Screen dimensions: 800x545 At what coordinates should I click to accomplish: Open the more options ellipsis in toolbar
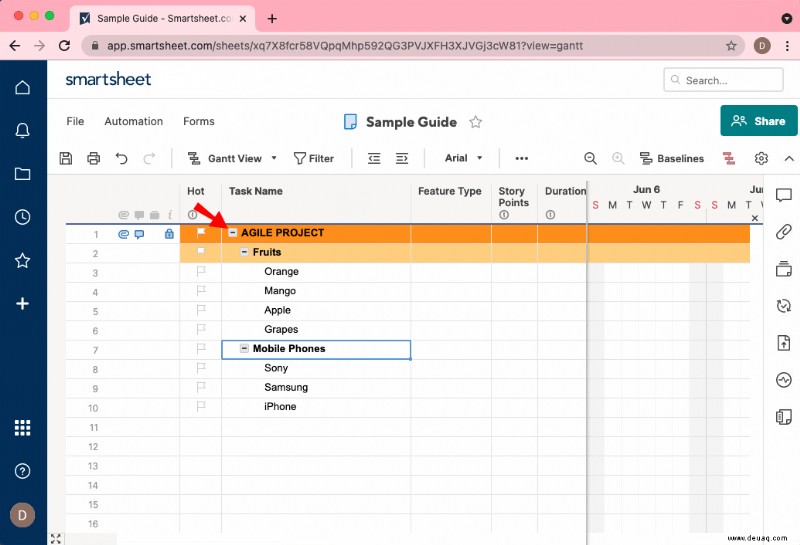521,158
